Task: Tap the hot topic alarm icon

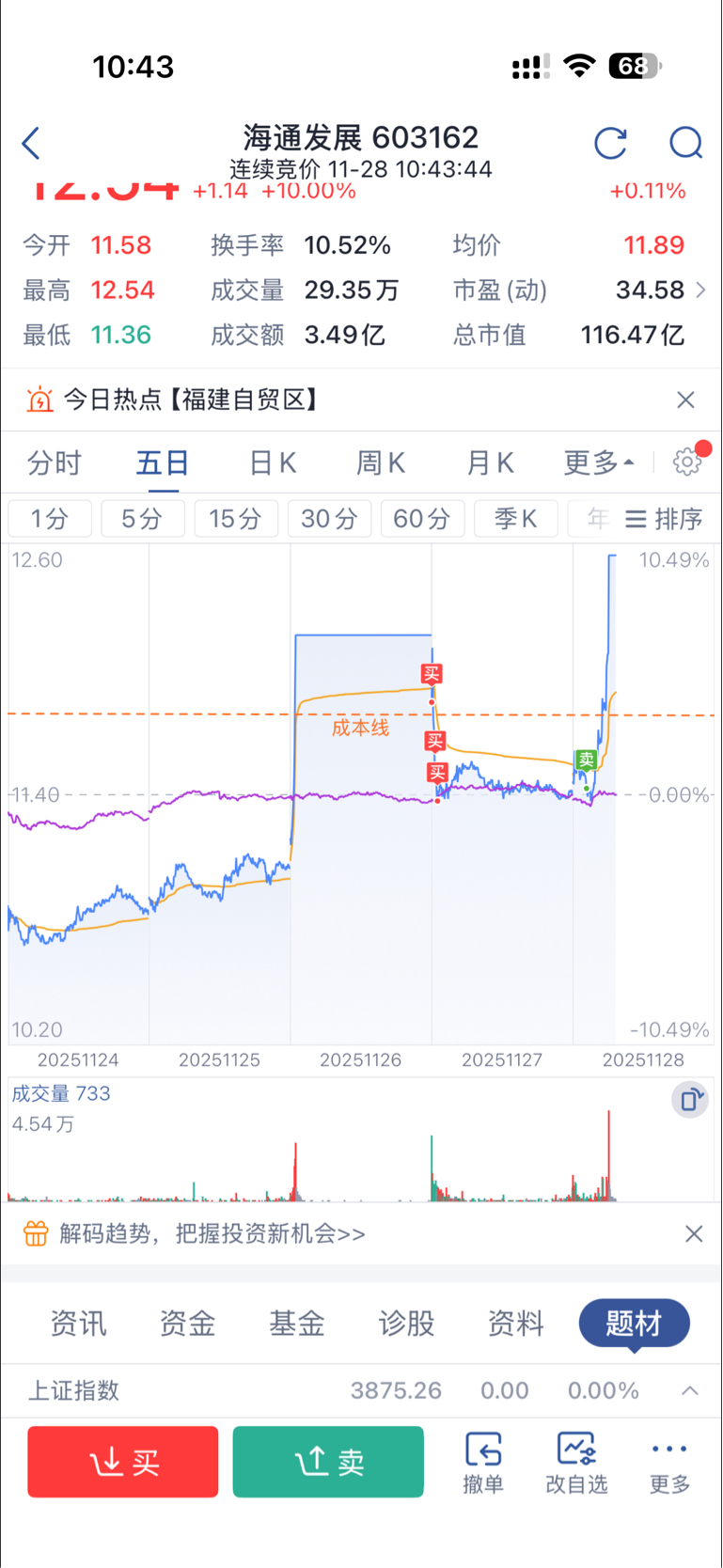Action: coord(40,400)
